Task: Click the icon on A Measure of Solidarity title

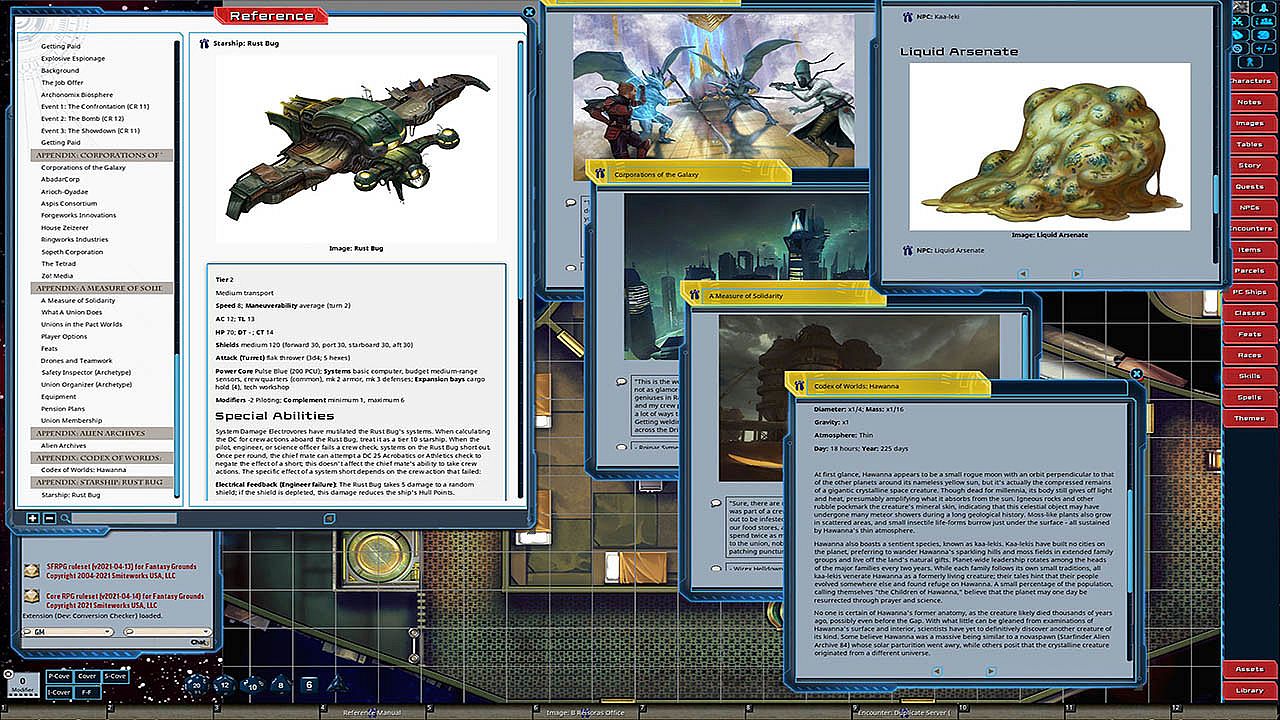Action: click(x=697, y=296)
